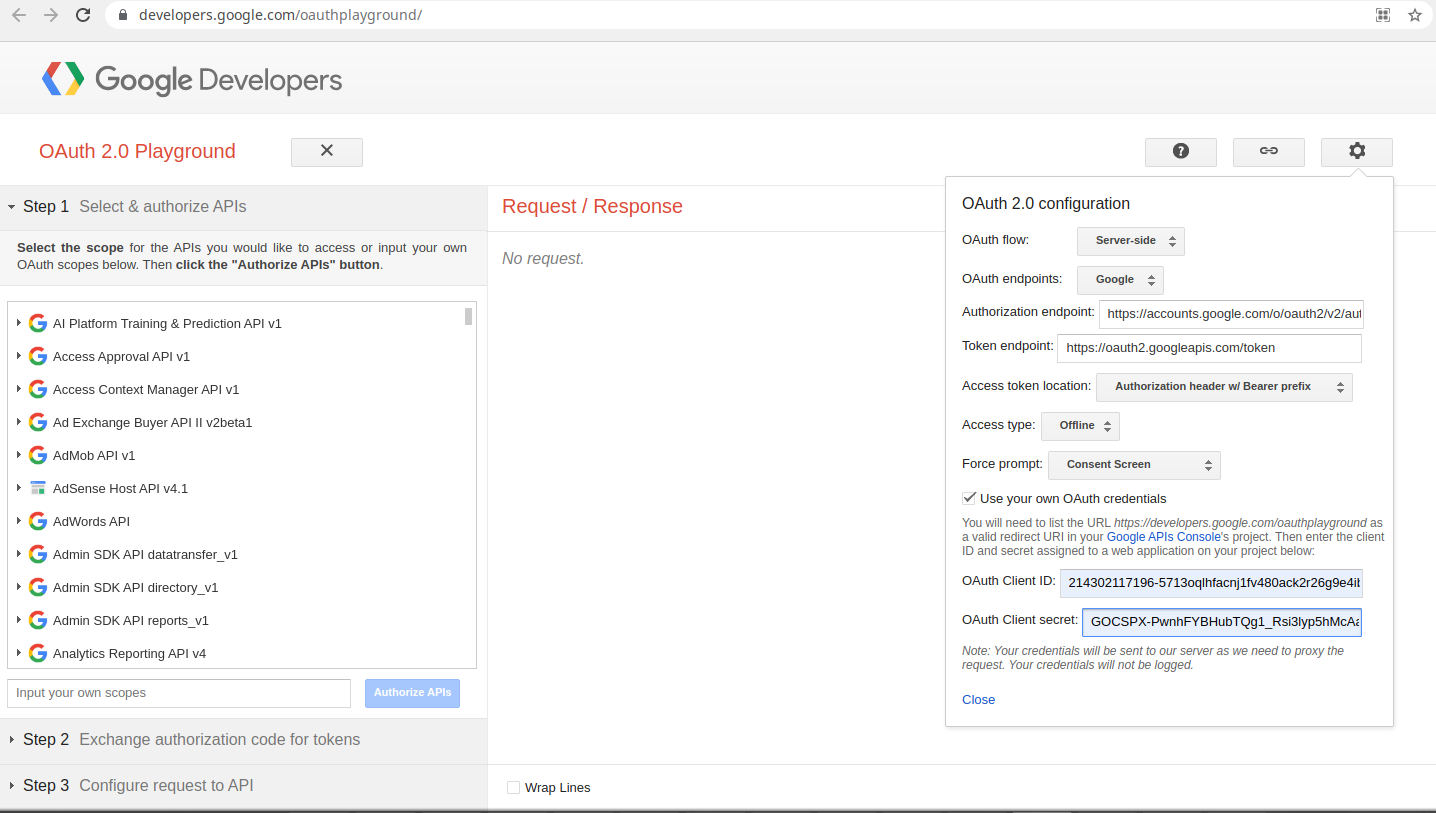This screenshot has height=813, width=1436.
Task: Click the QR code icon in address bar
Action: (x=1383, y=15)
